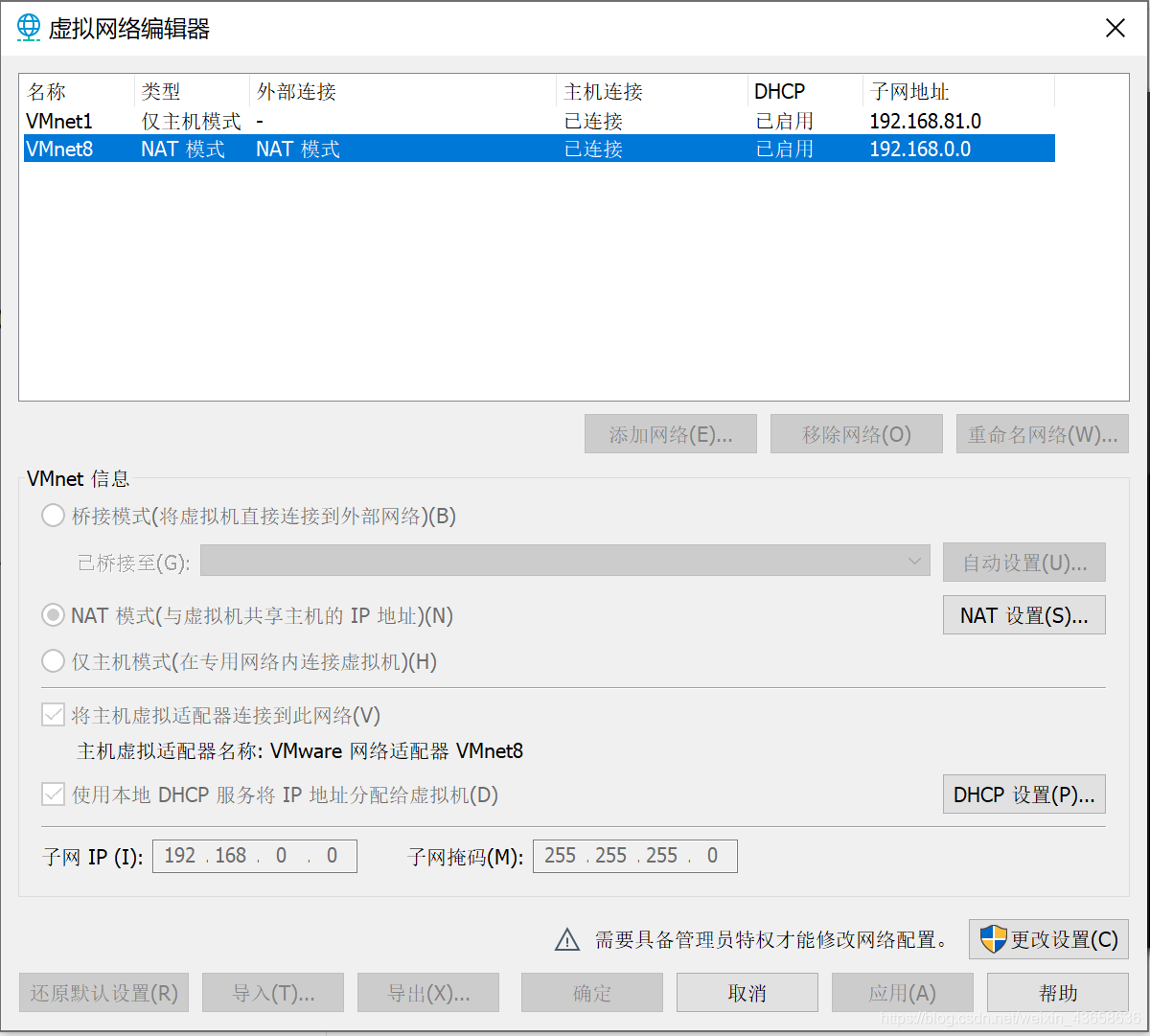
Task: Click the DHCP column header
Action: [x=806, y=92]
